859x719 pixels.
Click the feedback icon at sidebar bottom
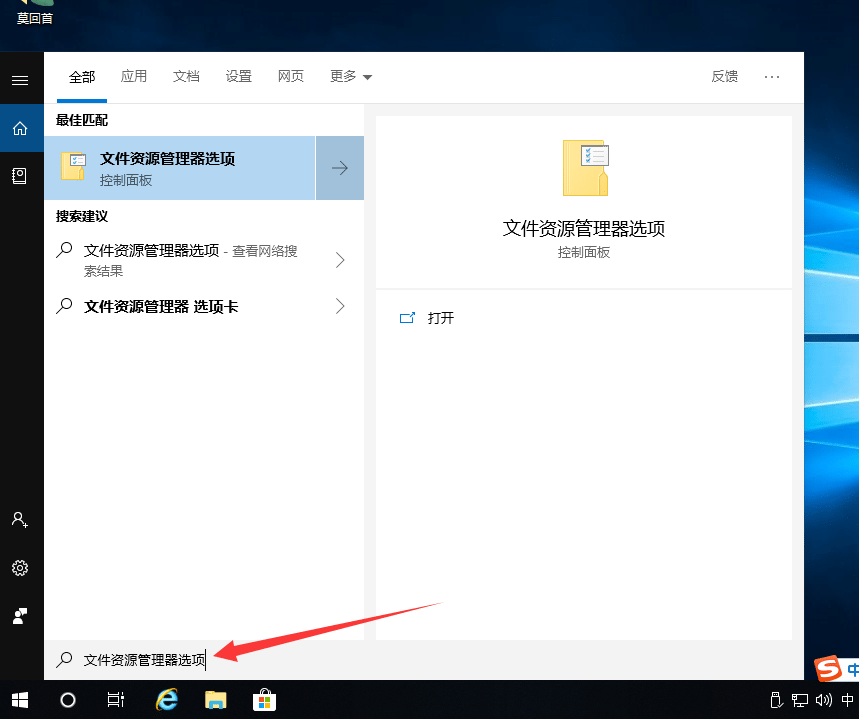(x=20, y=616)
